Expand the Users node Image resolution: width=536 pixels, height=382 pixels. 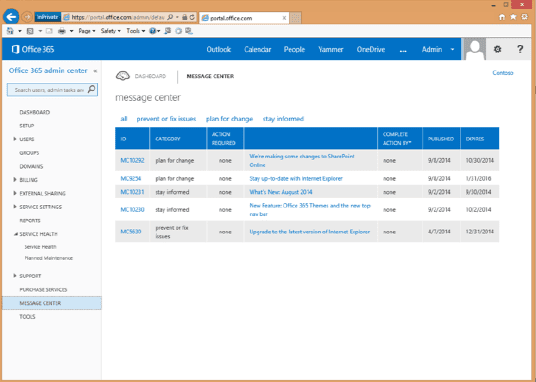coord(15,139)
